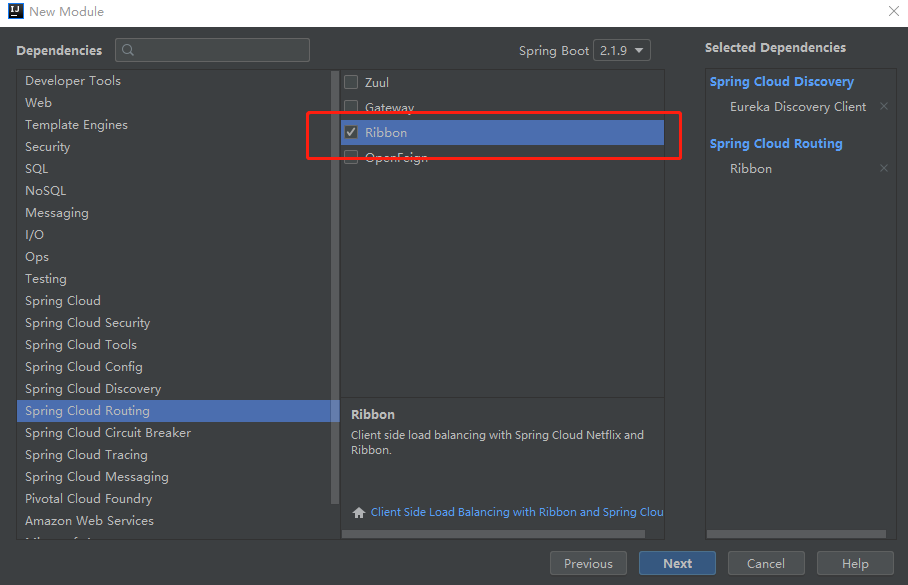Click the home icon beside the guide link
The image size is (908, 585).
tap(359, 512)
